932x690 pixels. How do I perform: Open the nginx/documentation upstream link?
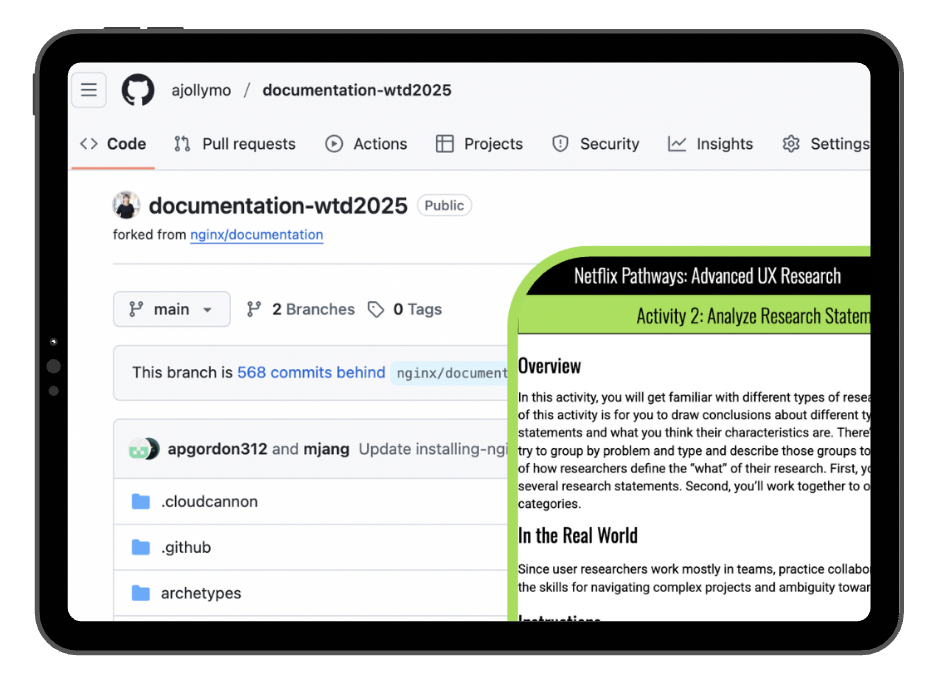(x=257, y=235)
